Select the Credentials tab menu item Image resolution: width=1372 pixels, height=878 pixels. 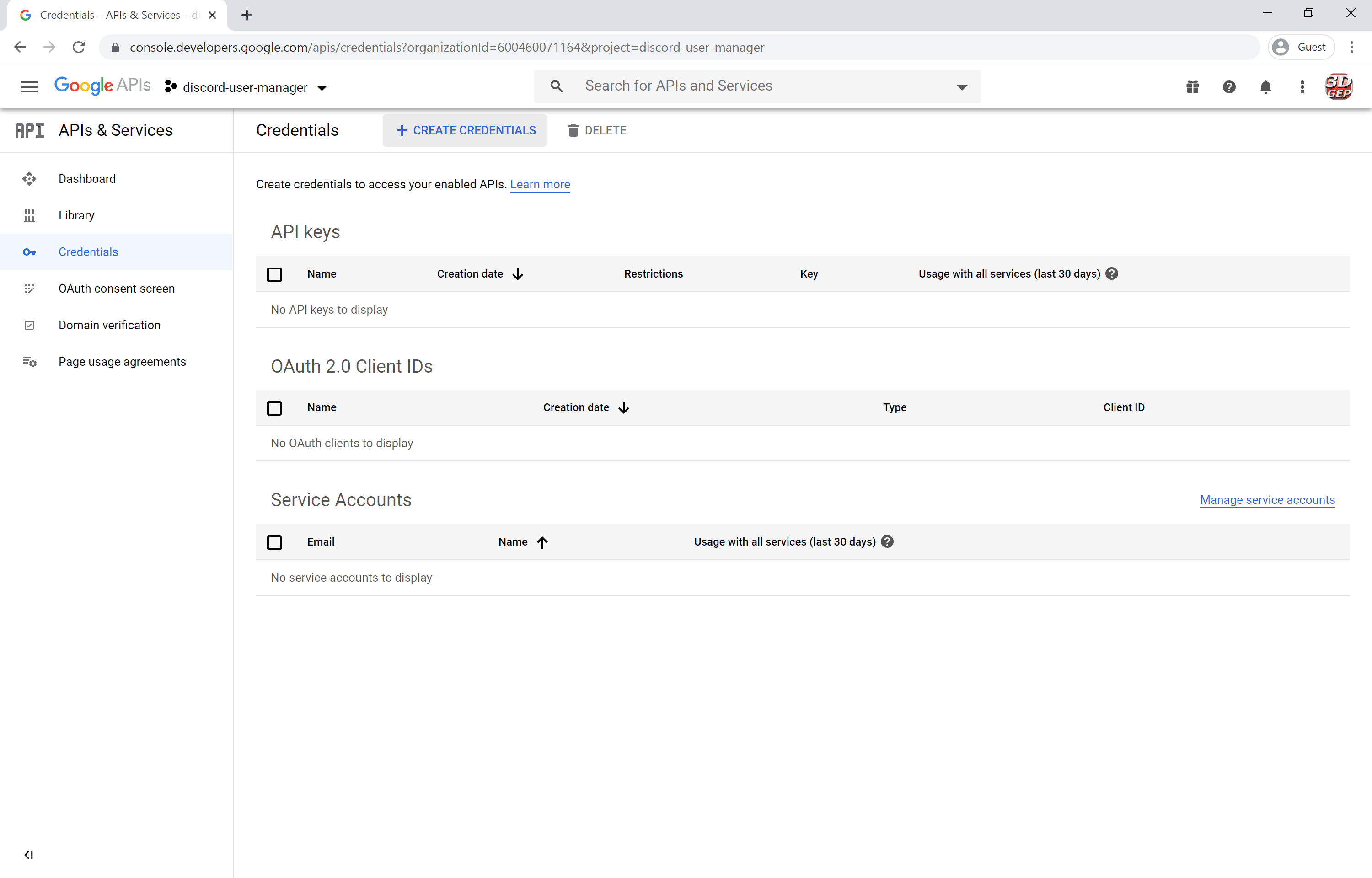[x=88, y=252]
